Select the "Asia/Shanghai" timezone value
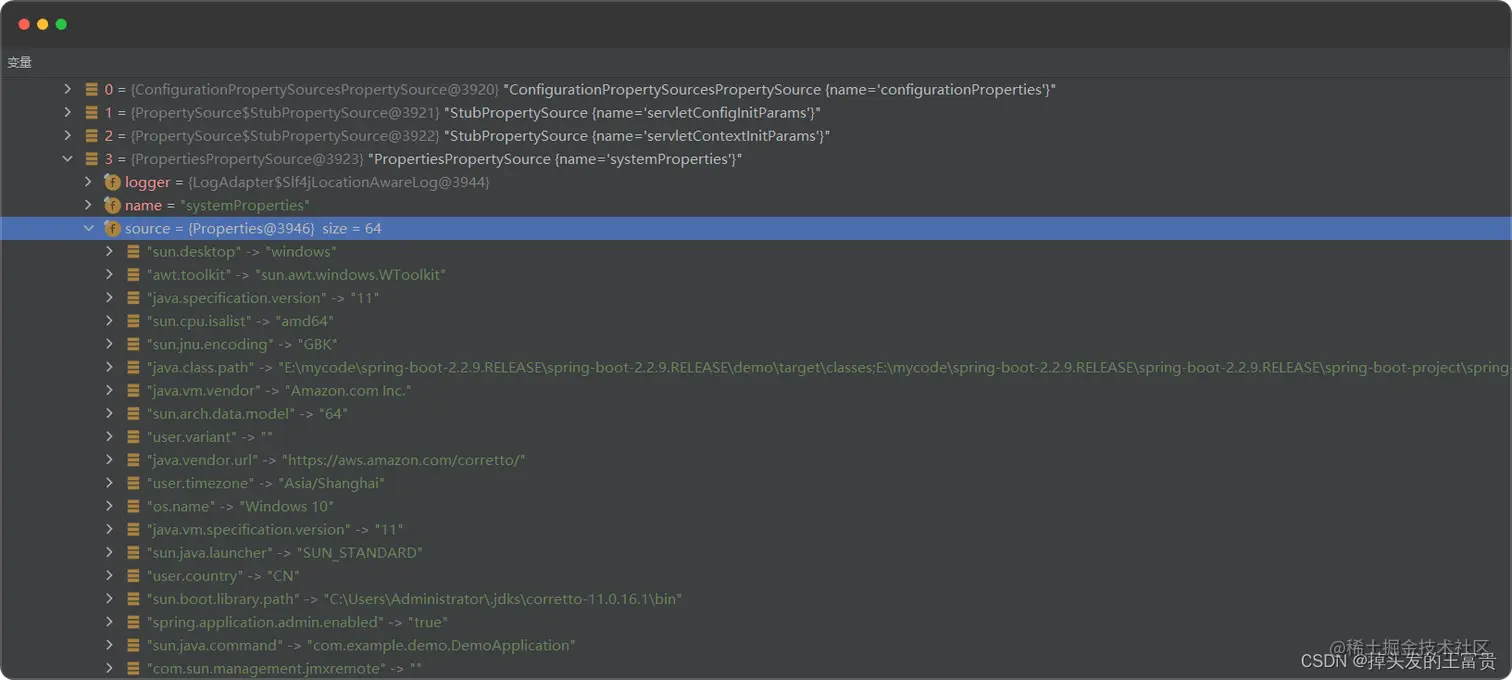This screenshot has width=1512, height=680. (331, 483)
